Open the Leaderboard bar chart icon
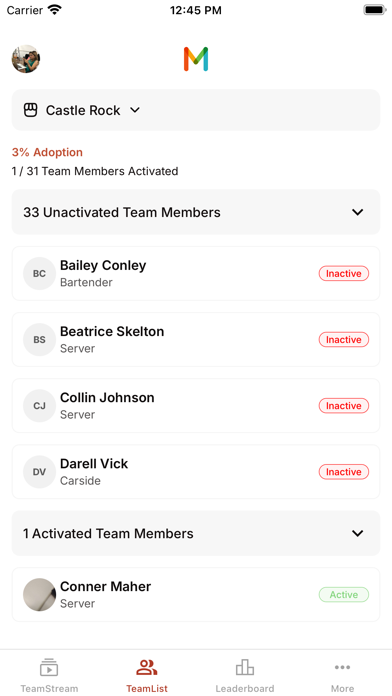This screenshot has height=696, width=392. tap(245, 667)
